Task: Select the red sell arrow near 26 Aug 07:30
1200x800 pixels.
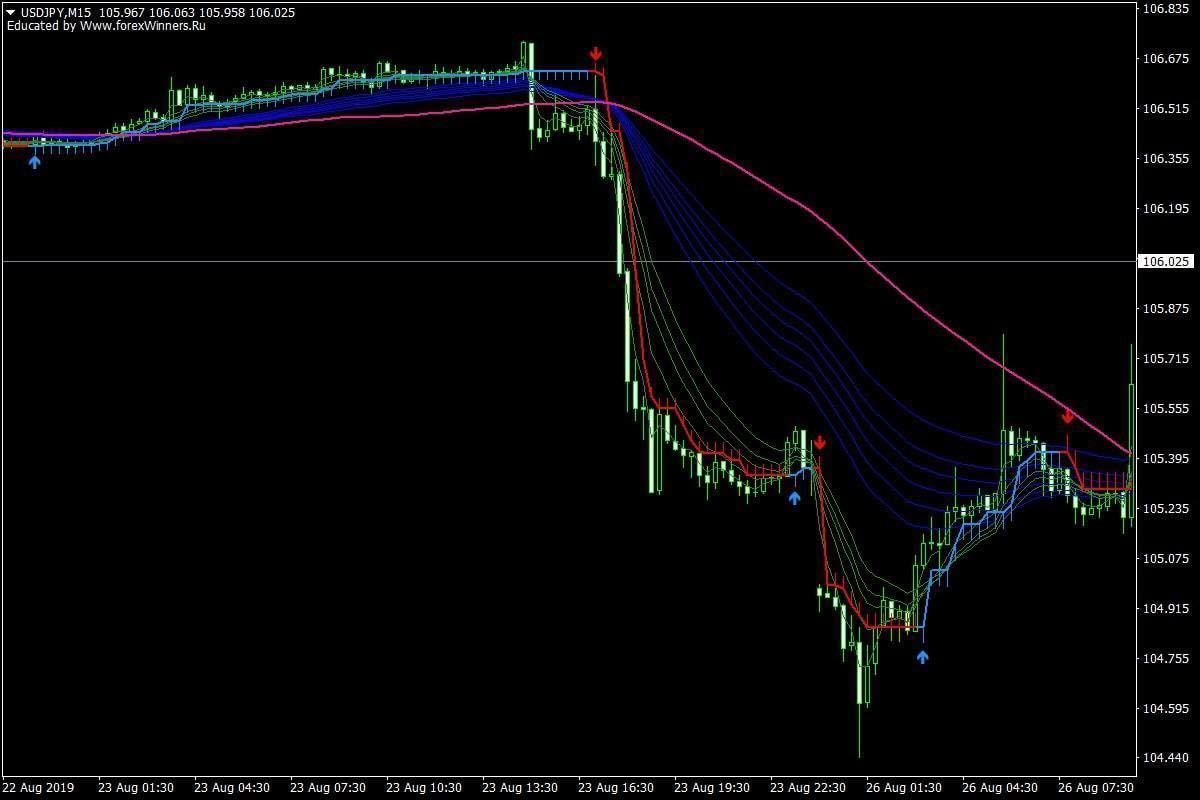Action: pyautogui.click(x=1068, y=416)
